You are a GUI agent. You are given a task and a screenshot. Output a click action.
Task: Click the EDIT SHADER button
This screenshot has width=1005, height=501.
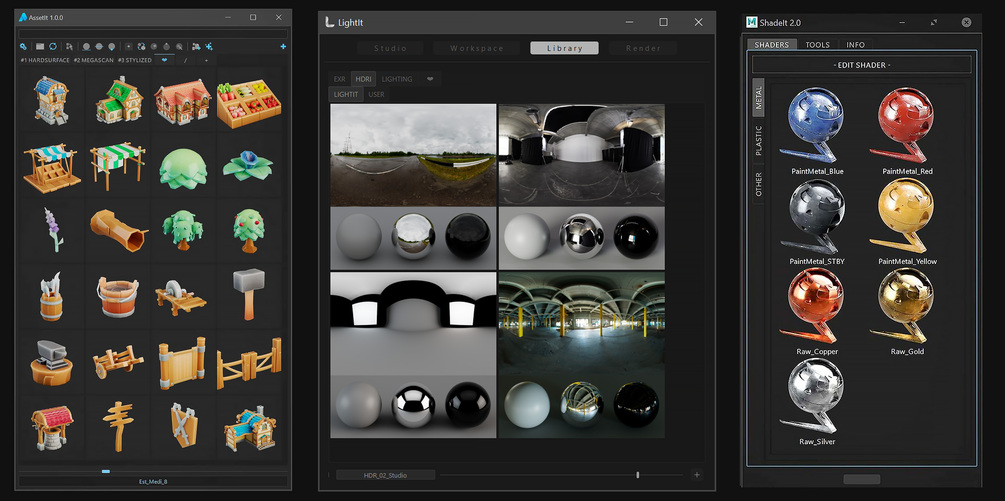[861, 65]
